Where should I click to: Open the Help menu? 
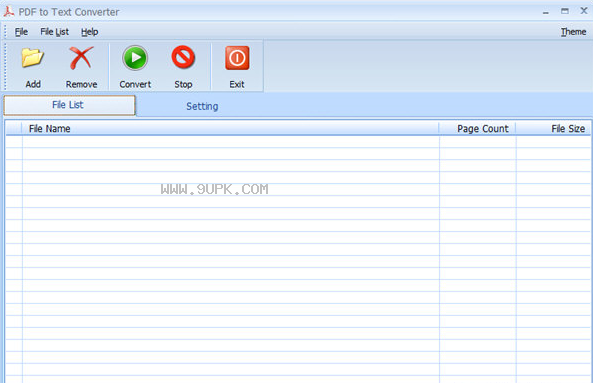tap(90, 32)
